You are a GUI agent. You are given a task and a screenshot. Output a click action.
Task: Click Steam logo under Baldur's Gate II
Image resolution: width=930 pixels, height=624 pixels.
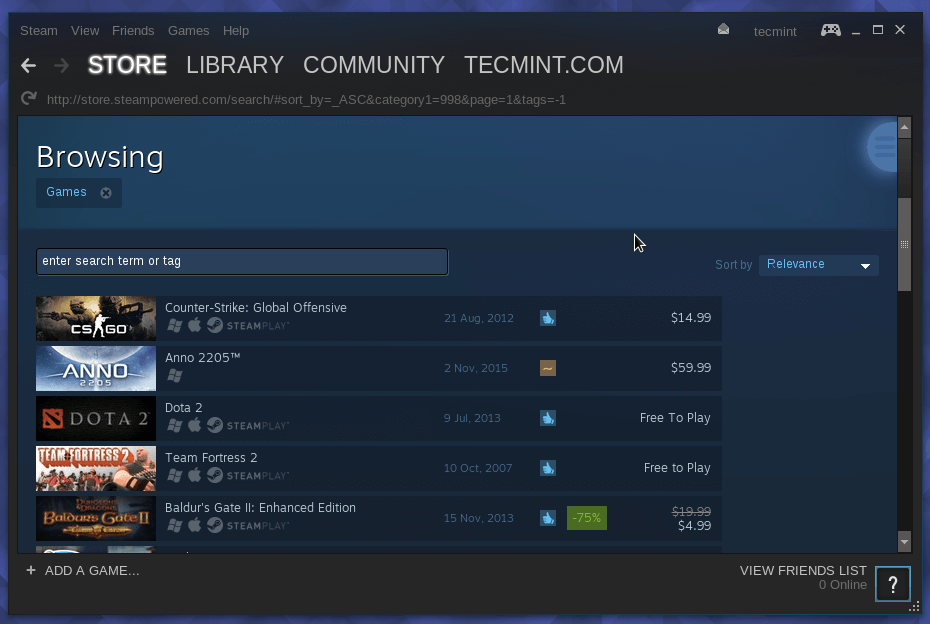tap(215, 525)
